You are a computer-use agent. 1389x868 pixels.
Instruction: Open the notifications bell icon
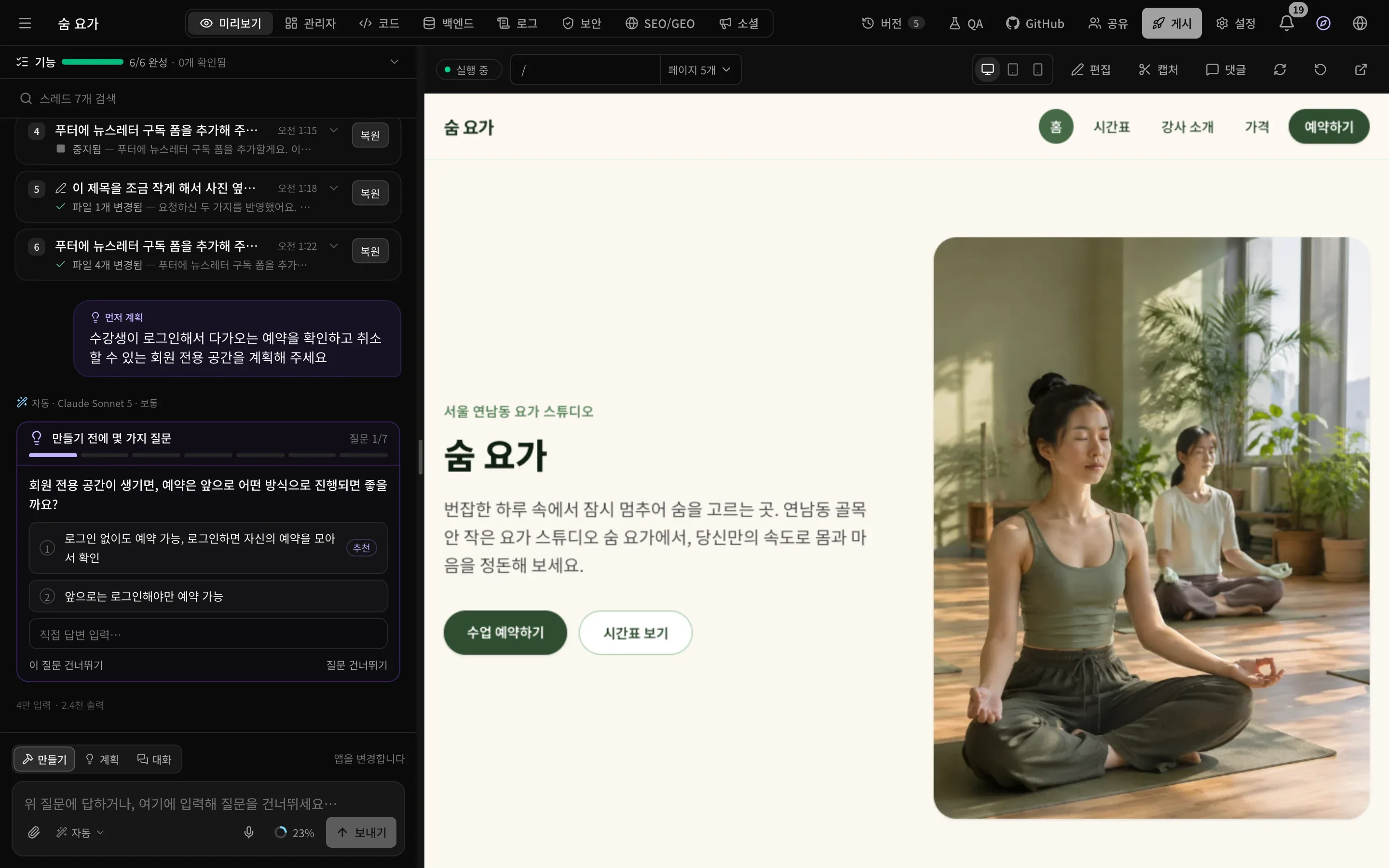pos(1286,24)
